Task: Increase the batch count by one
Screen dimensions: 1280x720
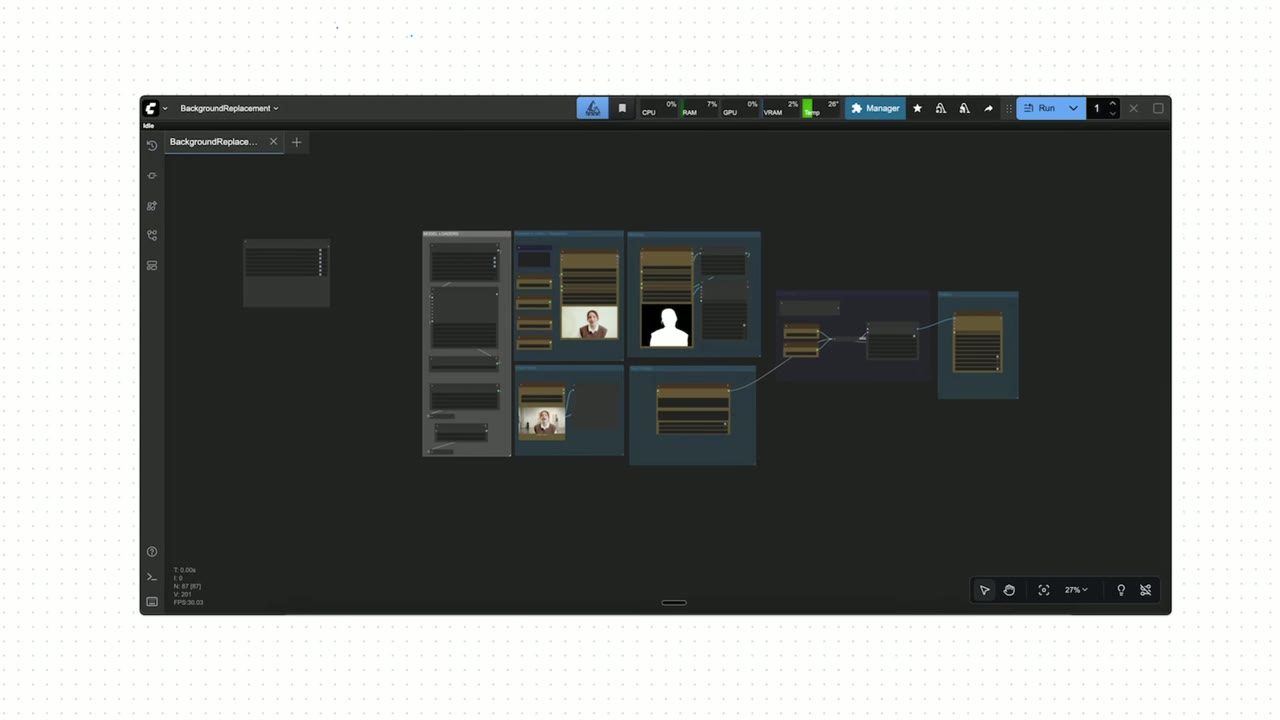Action: pyautogui.click(x=1112, y=103)
